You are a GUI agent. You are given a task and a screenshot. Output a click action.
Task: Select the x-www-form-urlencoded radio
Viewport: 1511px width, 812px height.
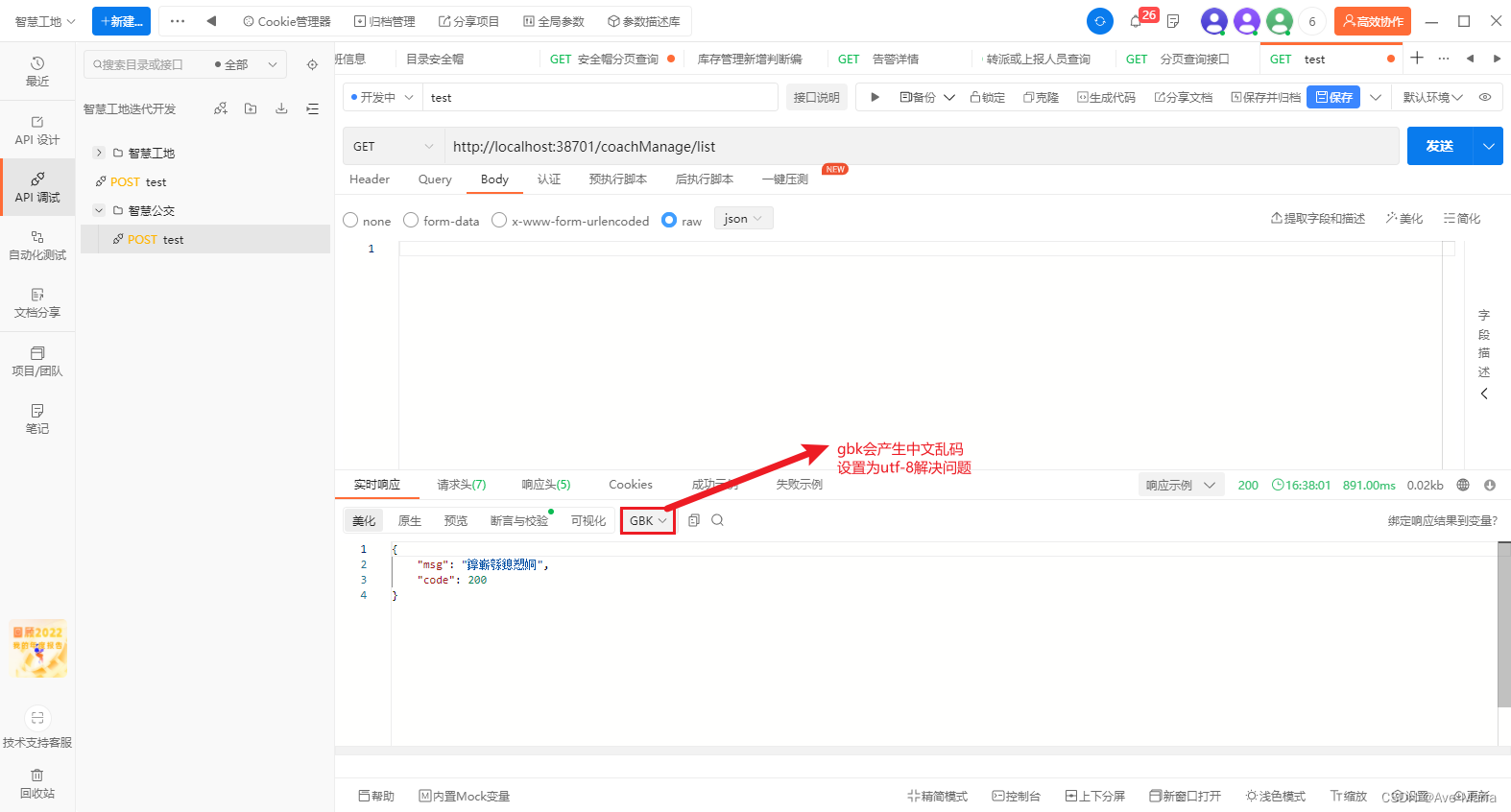click(x=499, y=220)
